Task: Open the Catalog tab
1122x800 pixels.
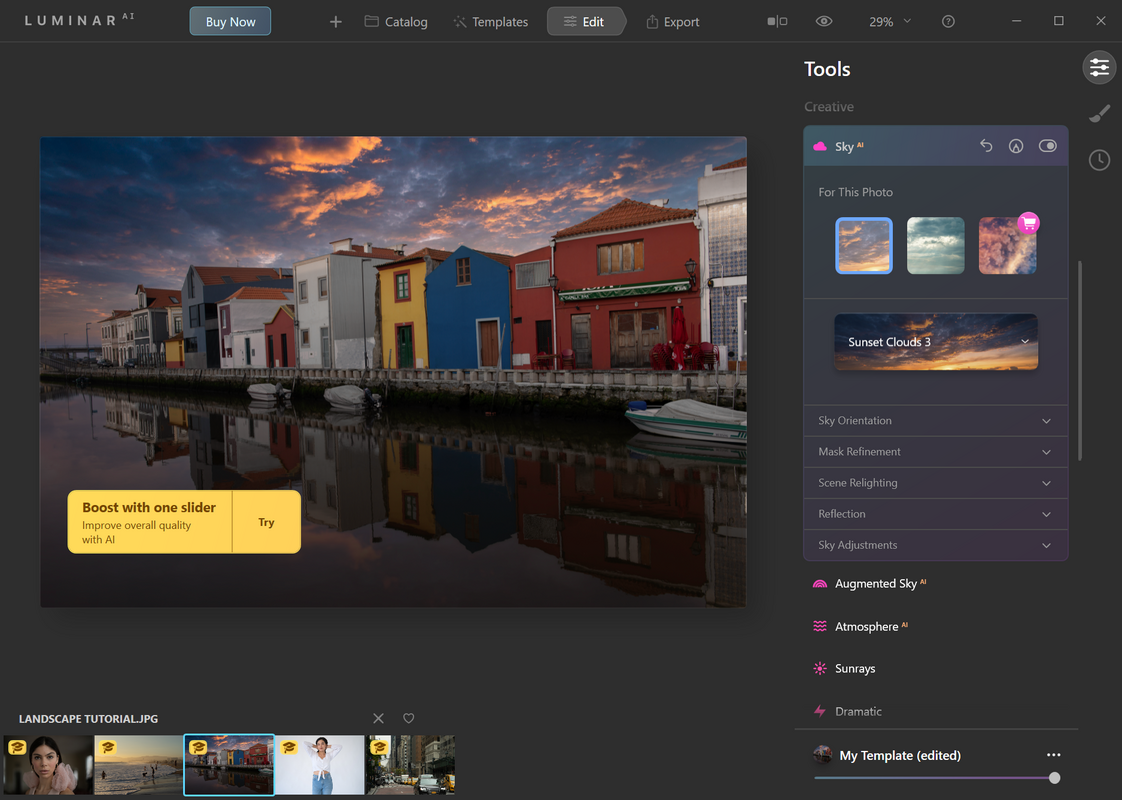Action: pyautogui.click(x=396, y=22)
